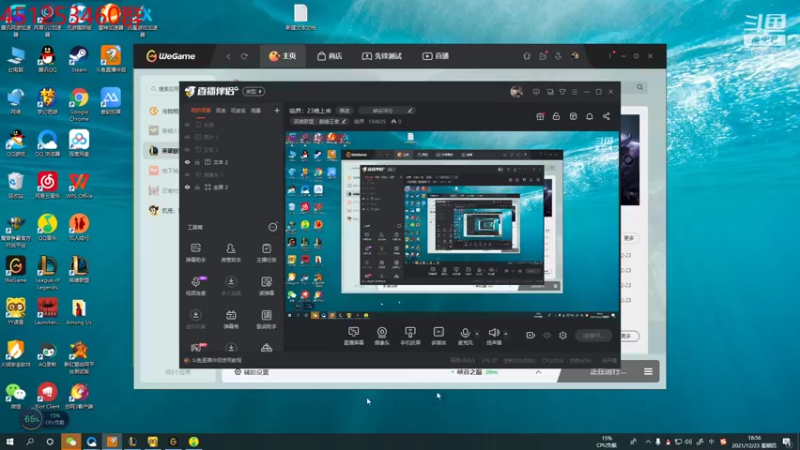Add a 手机投屏 source
This screenshot has width=800, height=450.
point(410,336)
